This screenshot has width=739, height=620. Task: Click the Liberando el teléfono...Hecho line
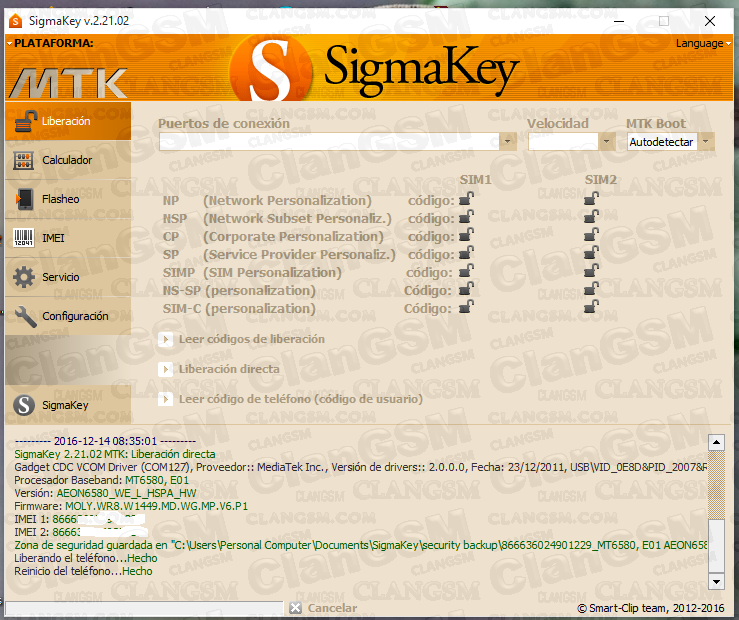(86, 558)
